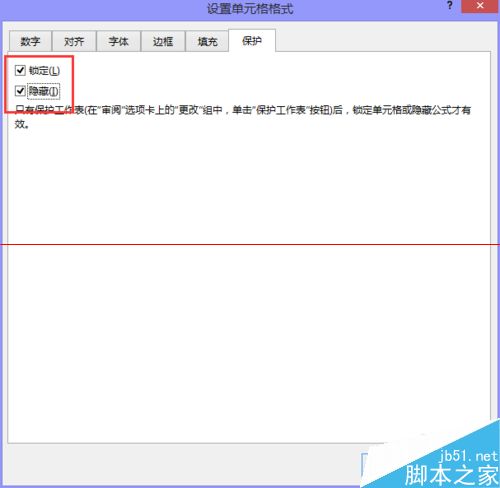Viewport: 500px width, 488px height.
Task: Close the 设置单元格格式 dialog
Action: point(480,6)
